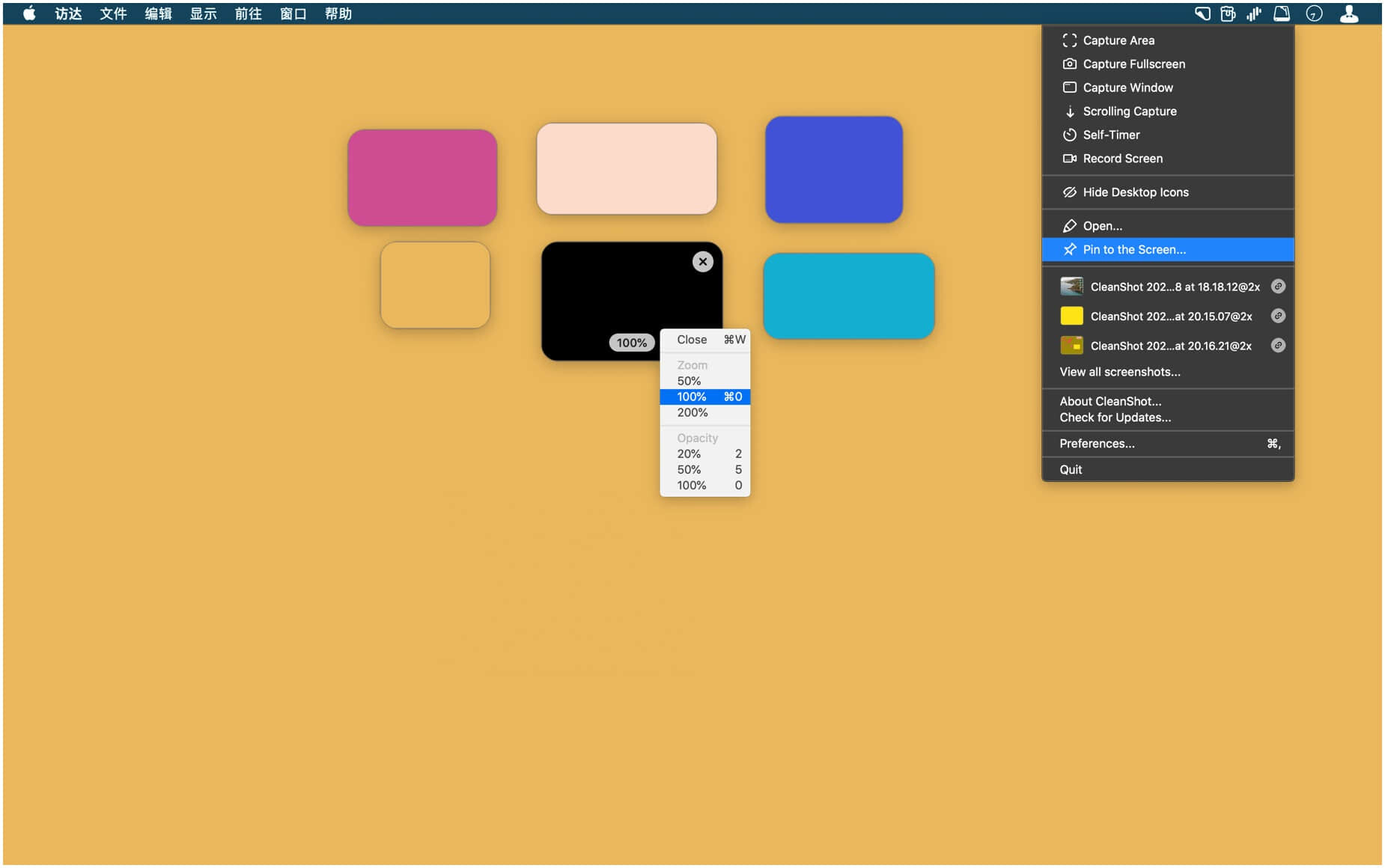Set opacity to 20% in context menu
This screenshot has height=868, width=1385.
tap(690, 453)
